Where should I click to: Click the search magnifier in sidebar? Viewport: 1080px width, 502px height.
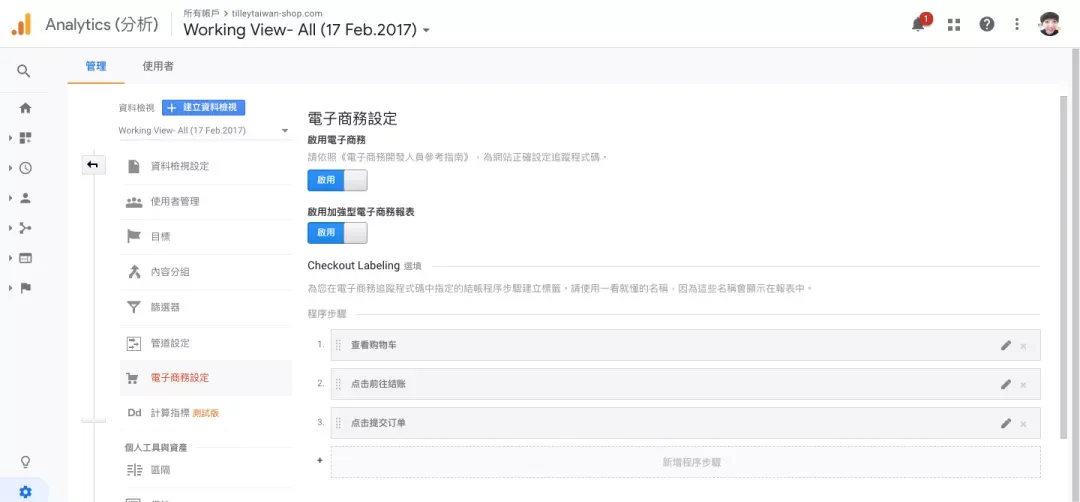pyautogui.click(x=24, y=71)
